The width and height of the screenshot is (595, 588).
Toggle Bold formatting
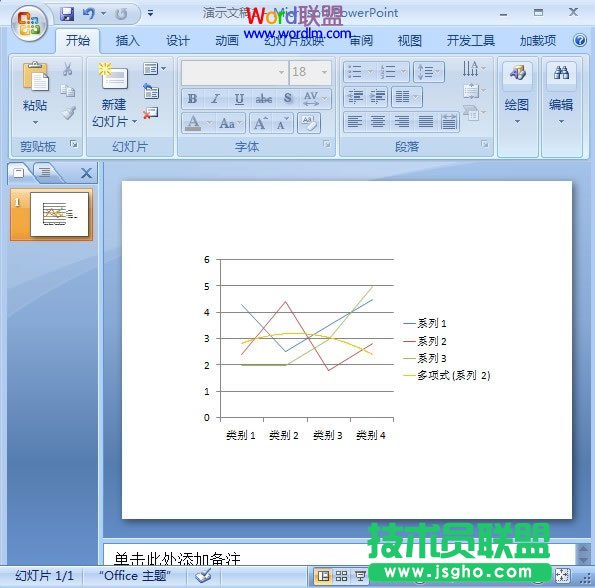click(x=192, y=99)
